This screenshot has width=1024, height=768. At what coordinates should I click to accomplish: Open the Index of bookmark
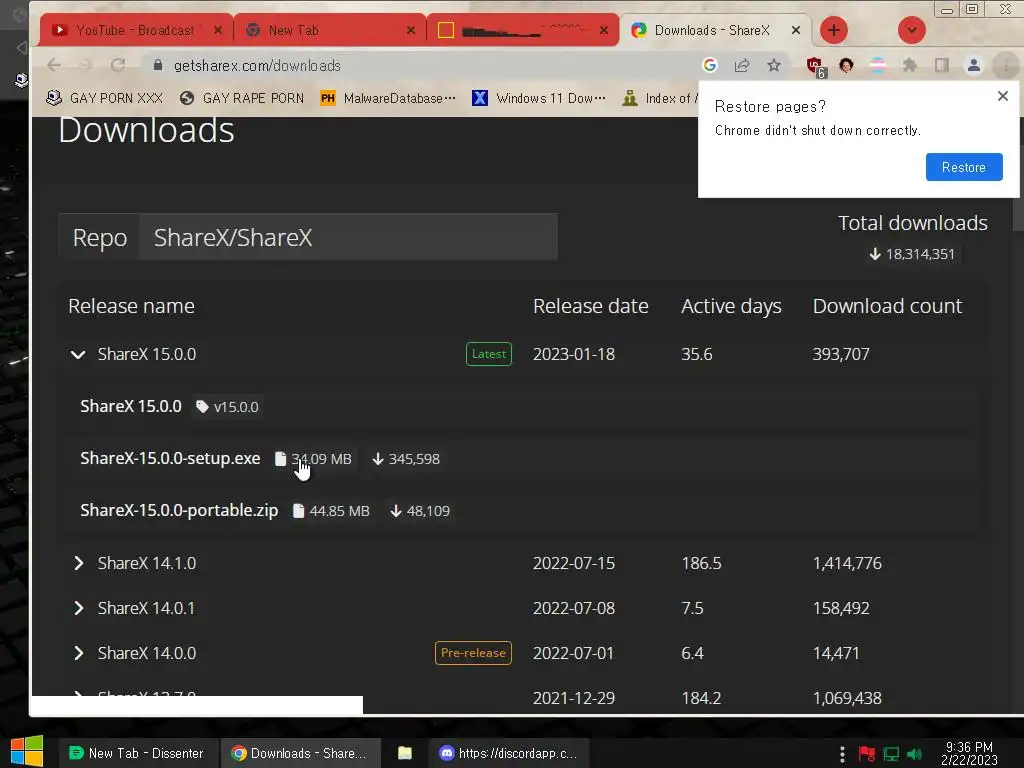[660, 98]
